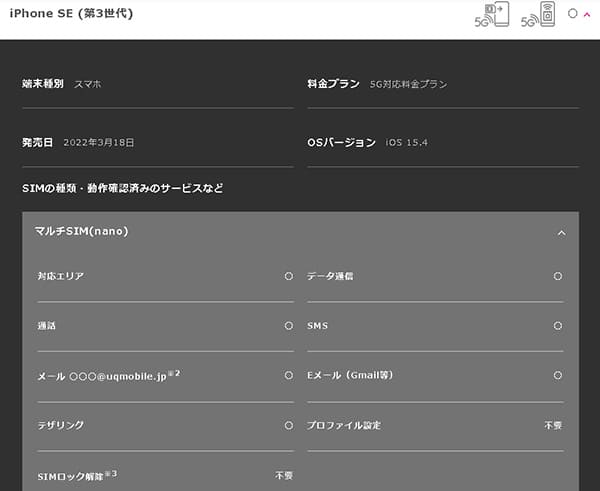The height and width of the screenshot is (491, 600).
Task: Click the 5G SIM card device icon
Action: tap(492, 15)
